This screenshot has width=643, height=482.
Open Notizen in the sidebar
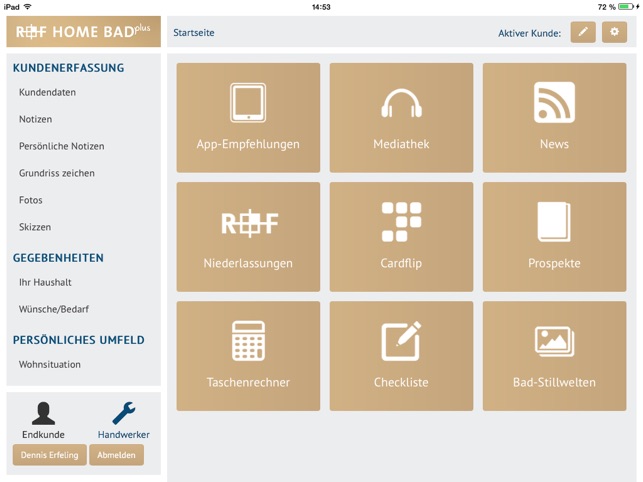tap(35, 119)
